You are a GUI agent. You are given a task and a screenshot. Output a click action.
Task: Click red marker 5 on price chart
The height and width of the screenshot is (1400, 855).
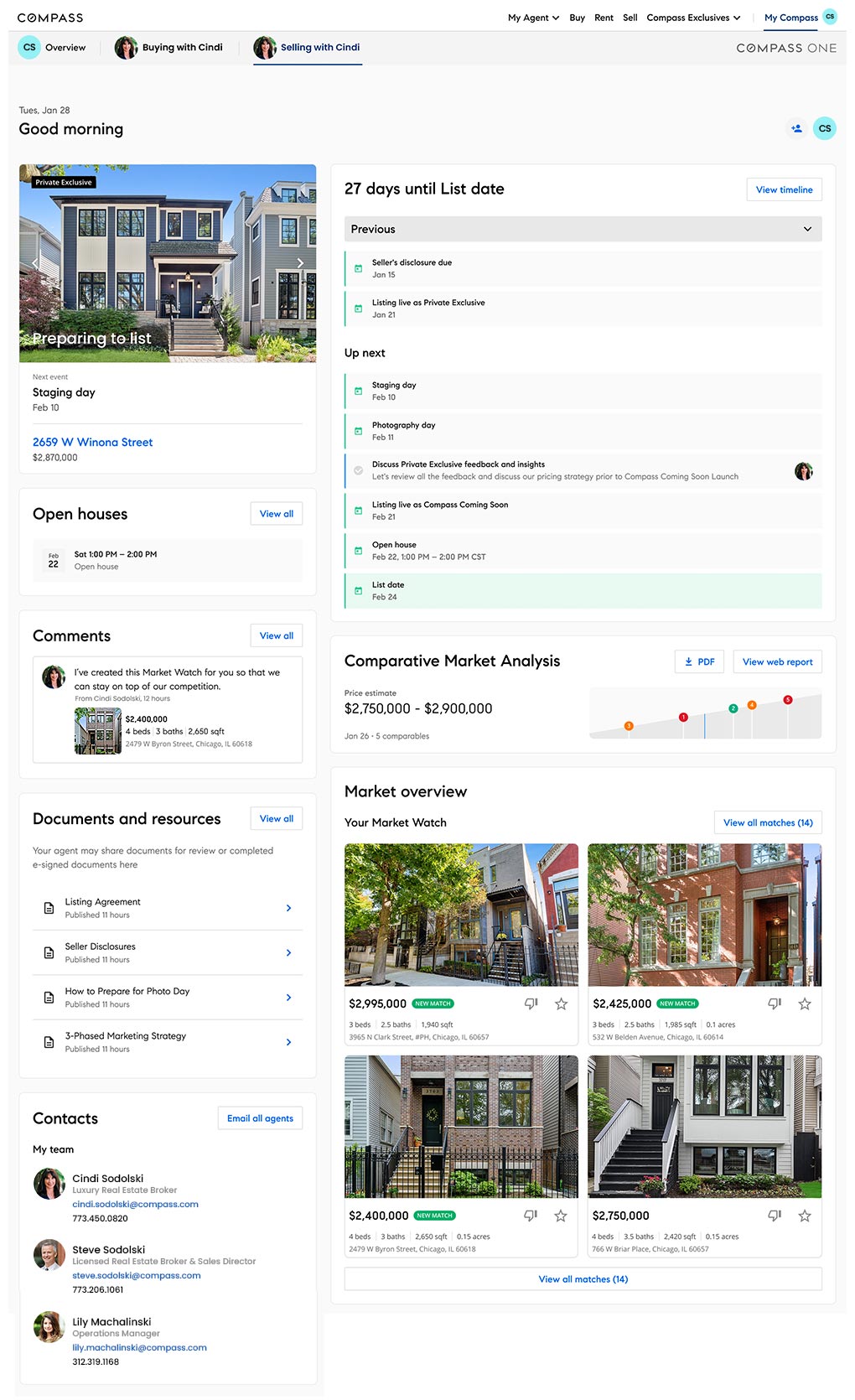[787, 699]
